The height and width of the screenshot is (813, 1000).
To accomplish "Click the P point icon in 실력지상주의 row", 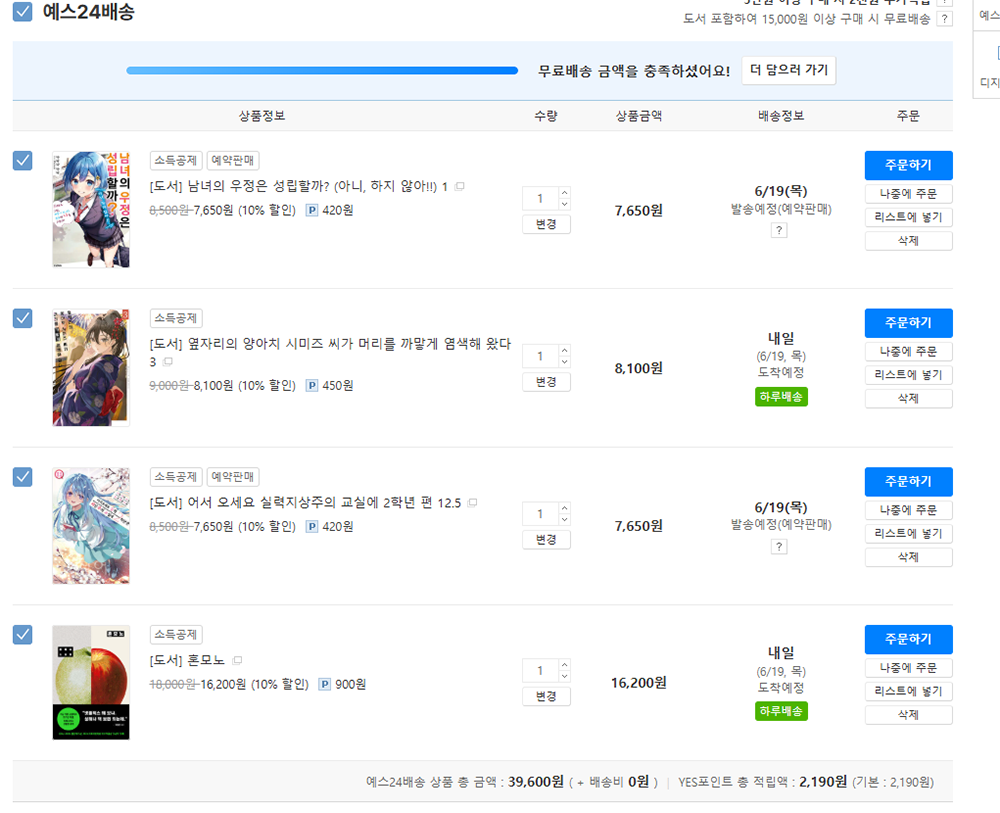I will tap(312, 527).
